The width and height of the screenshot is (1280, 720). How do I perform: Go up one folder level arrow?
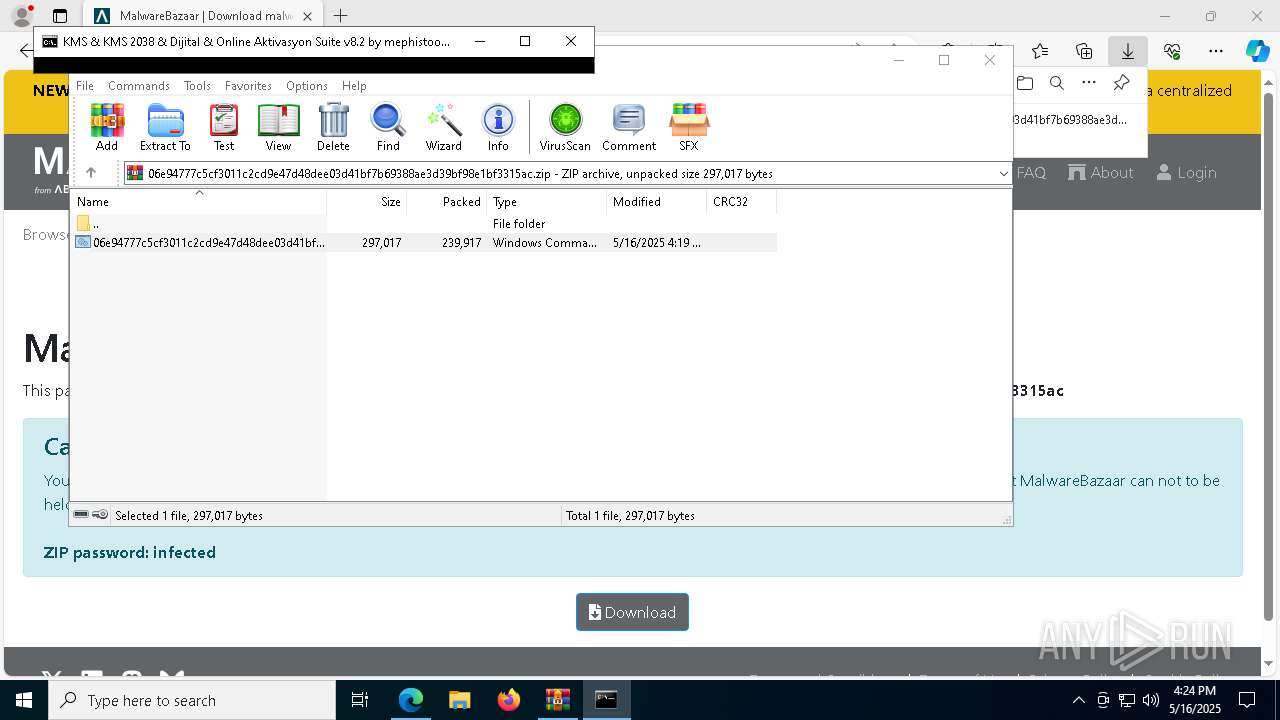(91, 173)
